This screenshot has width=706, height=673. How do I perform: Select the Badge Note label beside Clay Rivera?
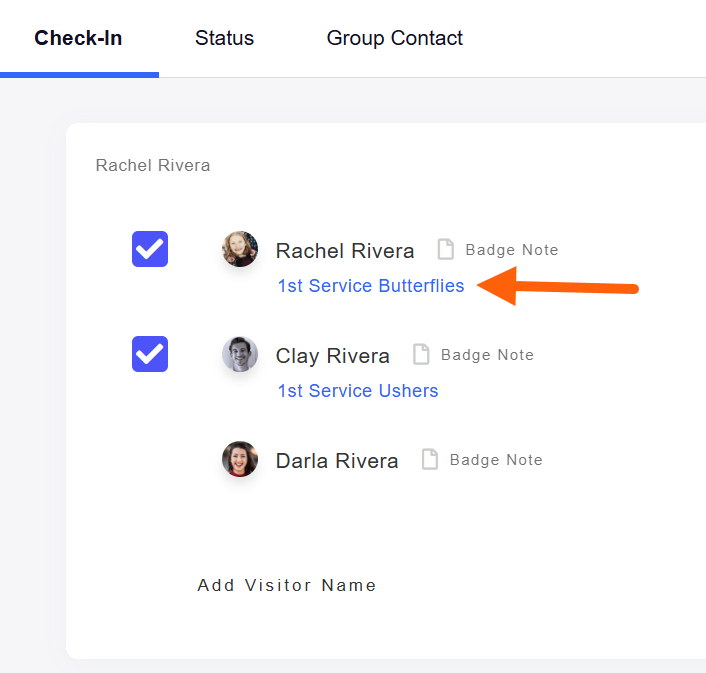tap(487, 355)
